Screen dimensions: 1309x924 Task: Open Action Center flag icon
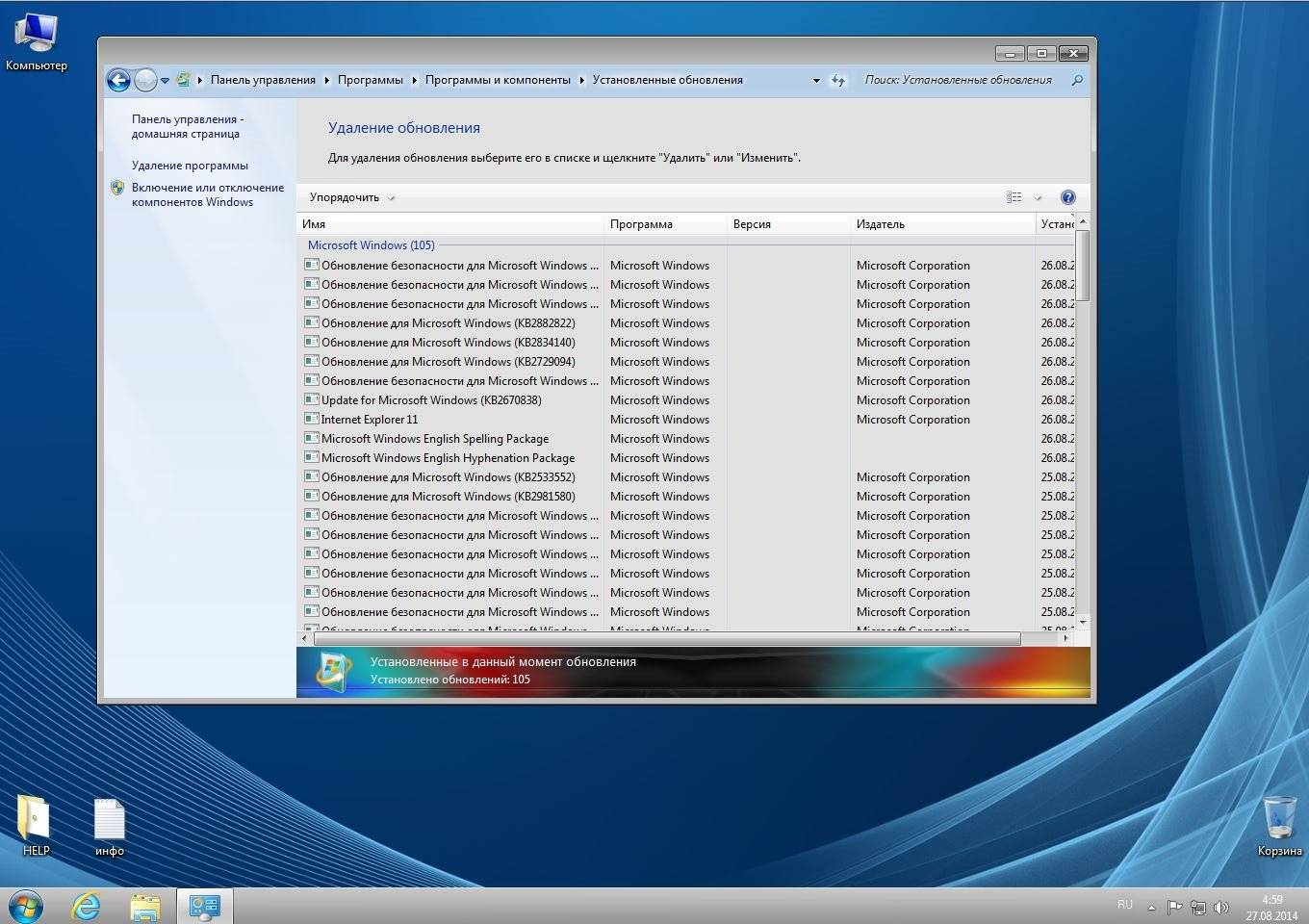point(1174,907)
